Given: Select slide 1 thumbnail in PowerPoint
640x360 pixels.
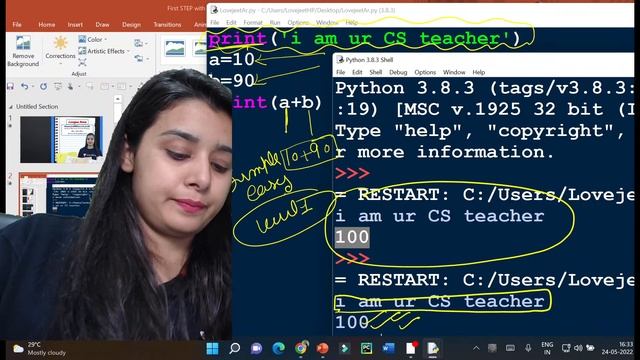Looking at the screenshot, I should click(61, 139).
